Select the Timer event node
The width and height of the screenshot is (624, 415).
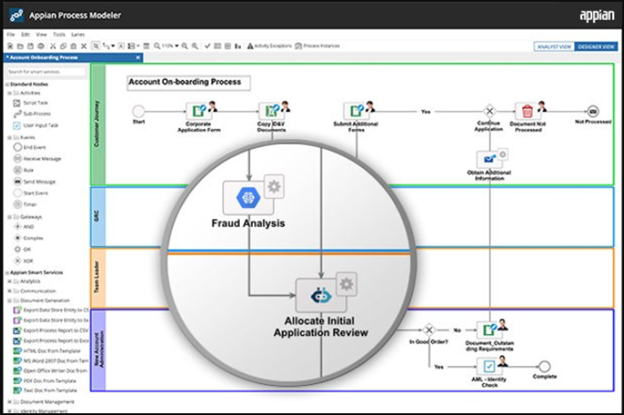(x=25, y=204)
